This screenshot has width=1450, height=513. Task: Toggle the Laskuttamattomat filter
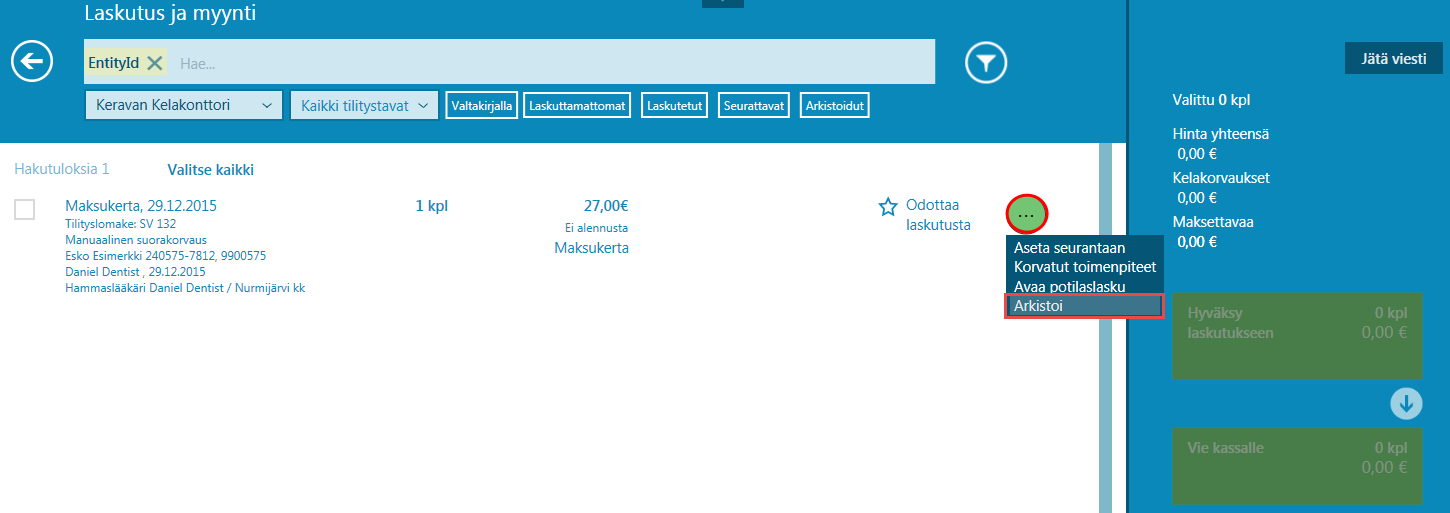pos(577,105)
